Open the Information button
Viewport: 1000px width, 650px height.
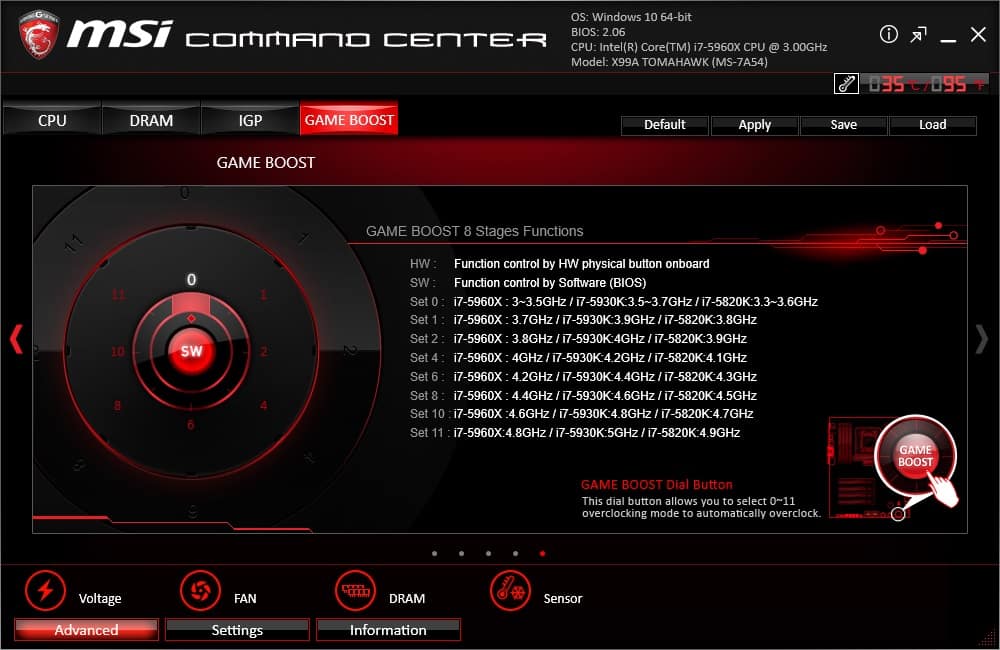388,630
